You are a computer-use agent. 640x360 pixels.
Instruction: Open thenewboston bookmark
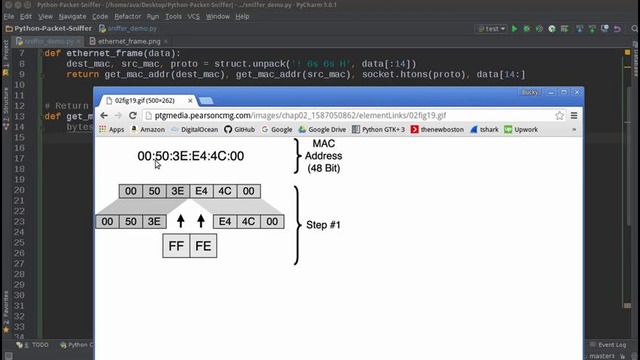tap(438, 129)
